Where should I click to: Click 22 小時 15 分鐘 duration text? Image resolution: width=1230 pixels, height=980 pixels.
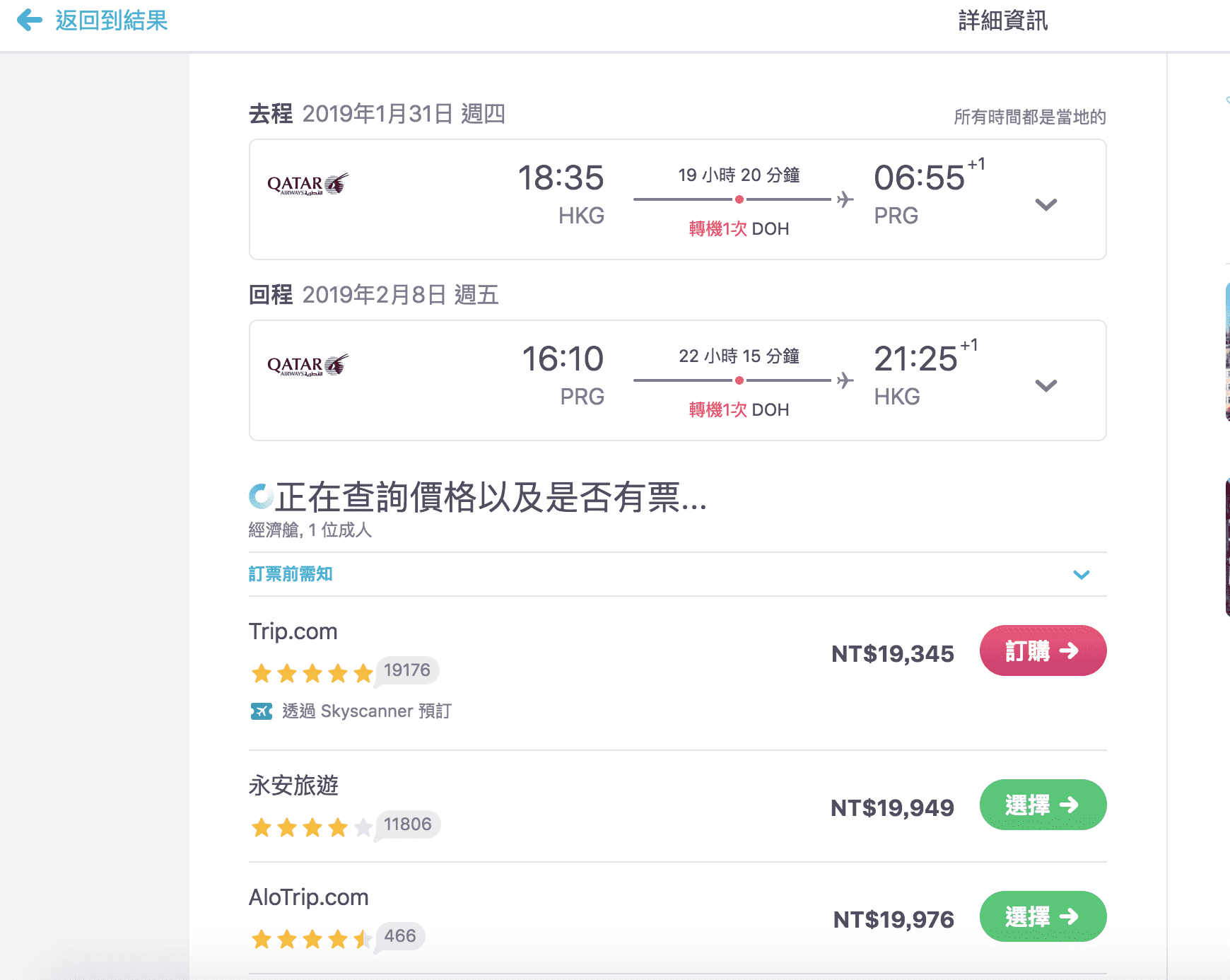(739, 356)
